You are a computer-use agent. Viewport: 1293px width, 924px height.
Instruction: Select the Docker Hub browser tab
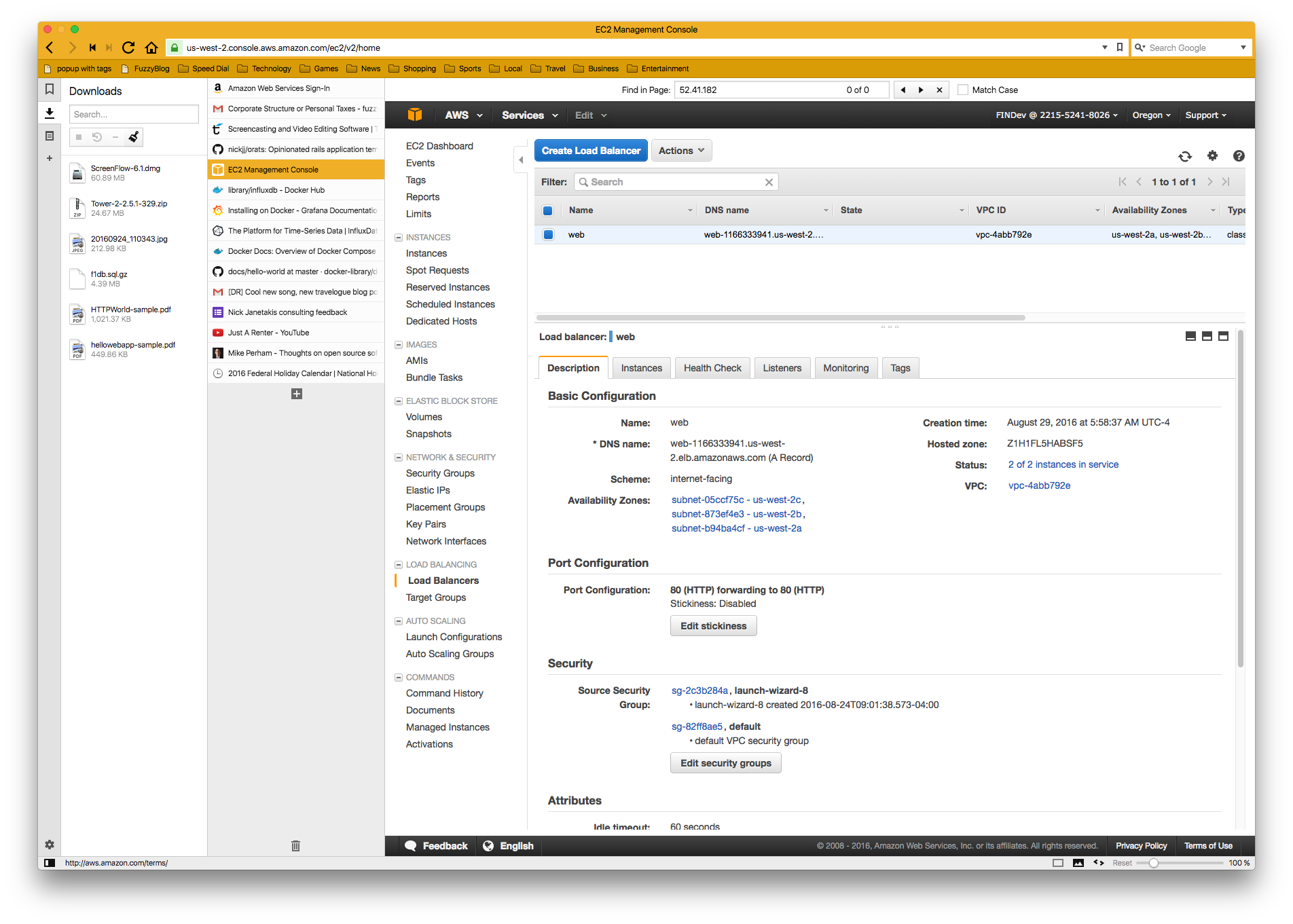[x=296, y=190]
